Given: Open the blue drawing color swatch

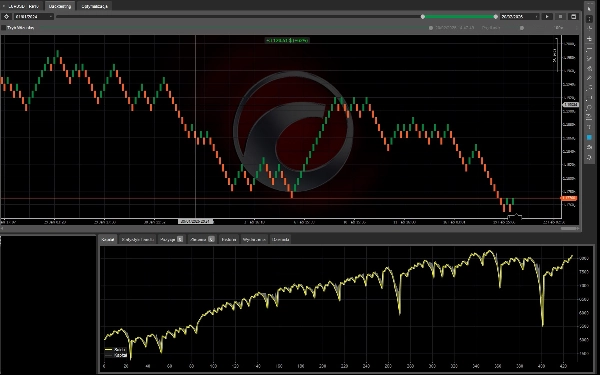Looking at the screenshot, I should click(x=589, y=137).
